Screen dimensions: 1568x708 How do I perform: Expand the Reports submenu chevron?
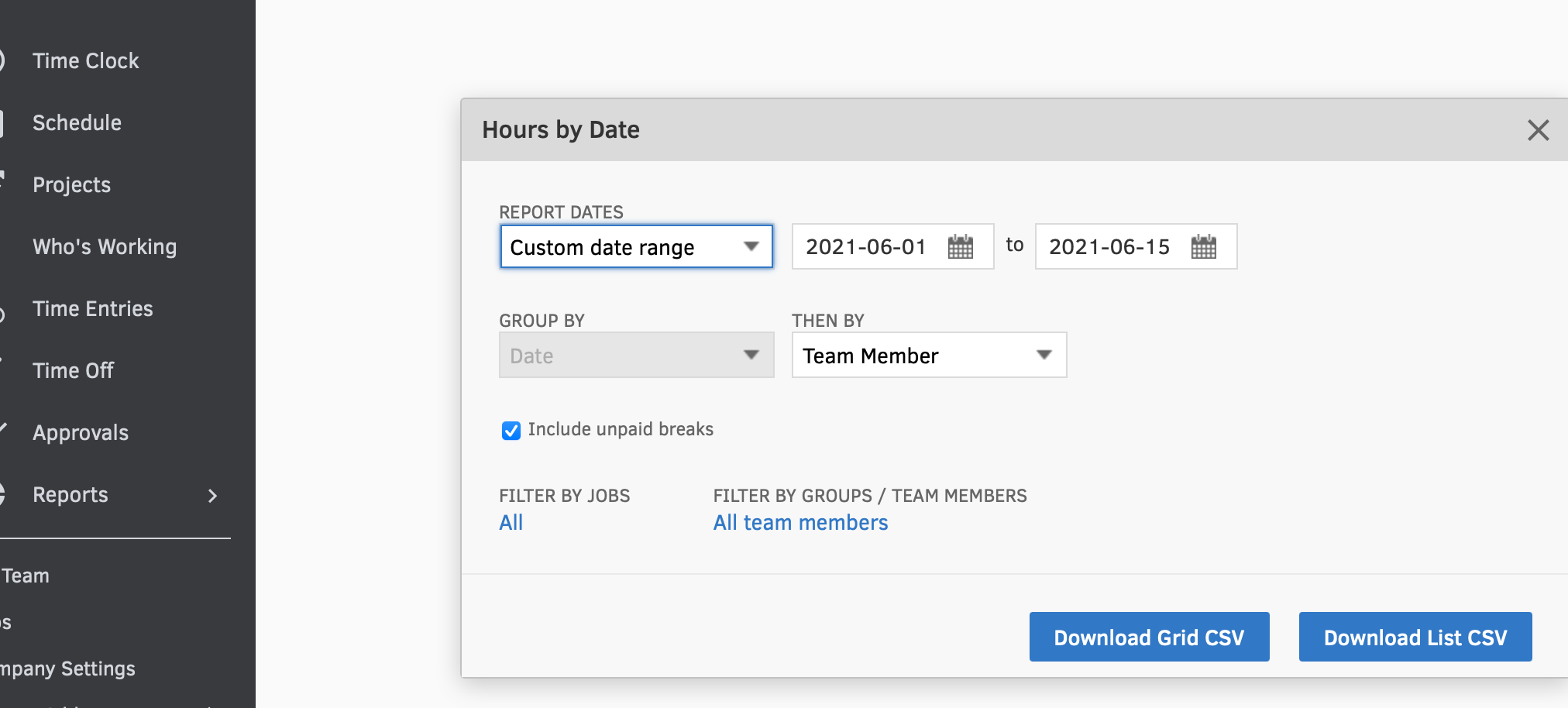point(213,496)
